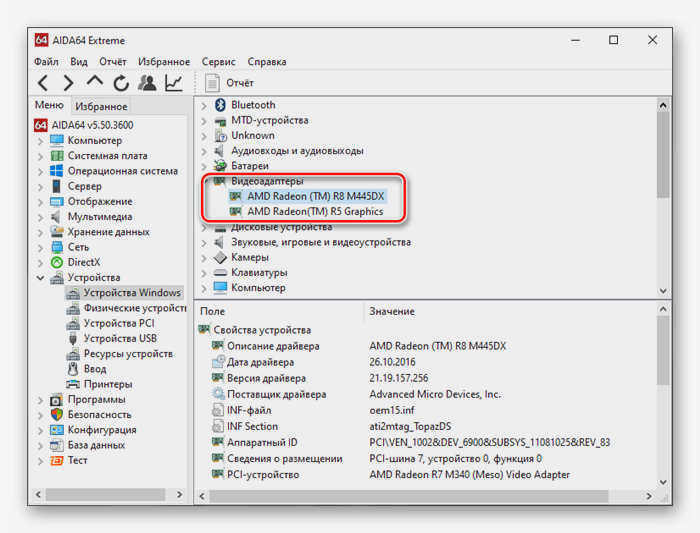Expand the Отображение node
The image size is (700, 533).
point(41,202)
